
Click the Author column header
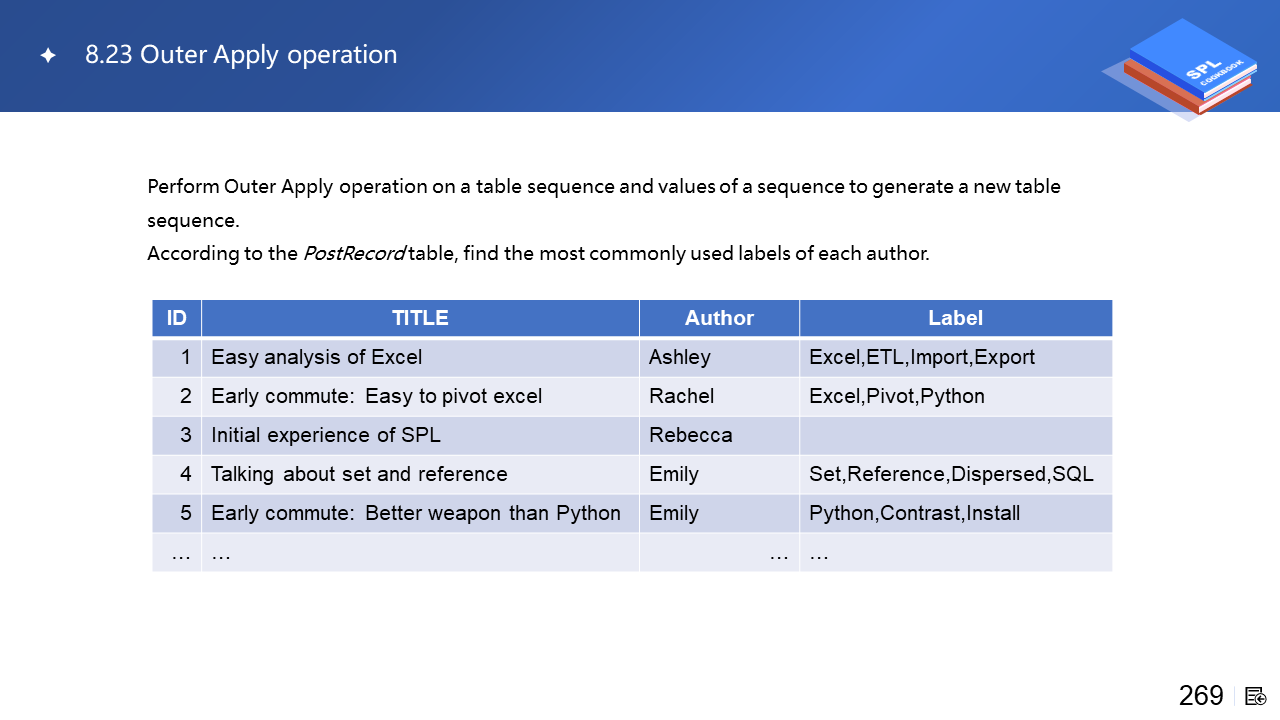click(719, 318)
